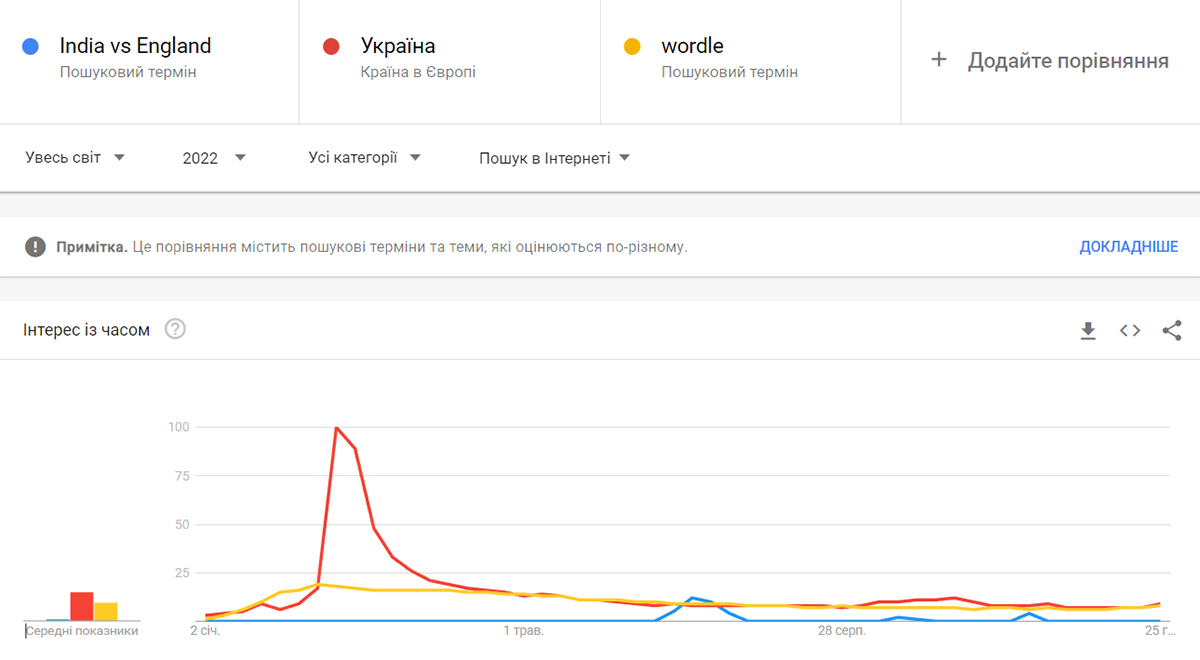Open help icon next to Інтерес із часом
The height and width of the screenshot is (660, 1200).
pyautogui.click(x=175, y=329)
